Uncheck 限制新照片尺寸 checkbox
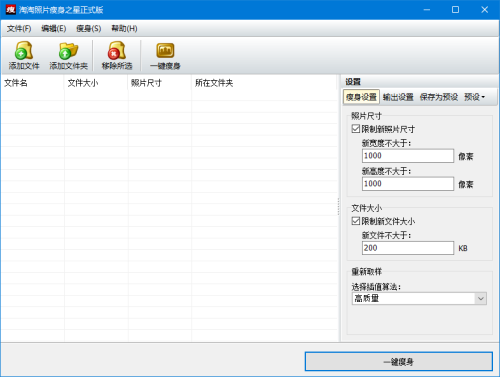 (356, 129)
